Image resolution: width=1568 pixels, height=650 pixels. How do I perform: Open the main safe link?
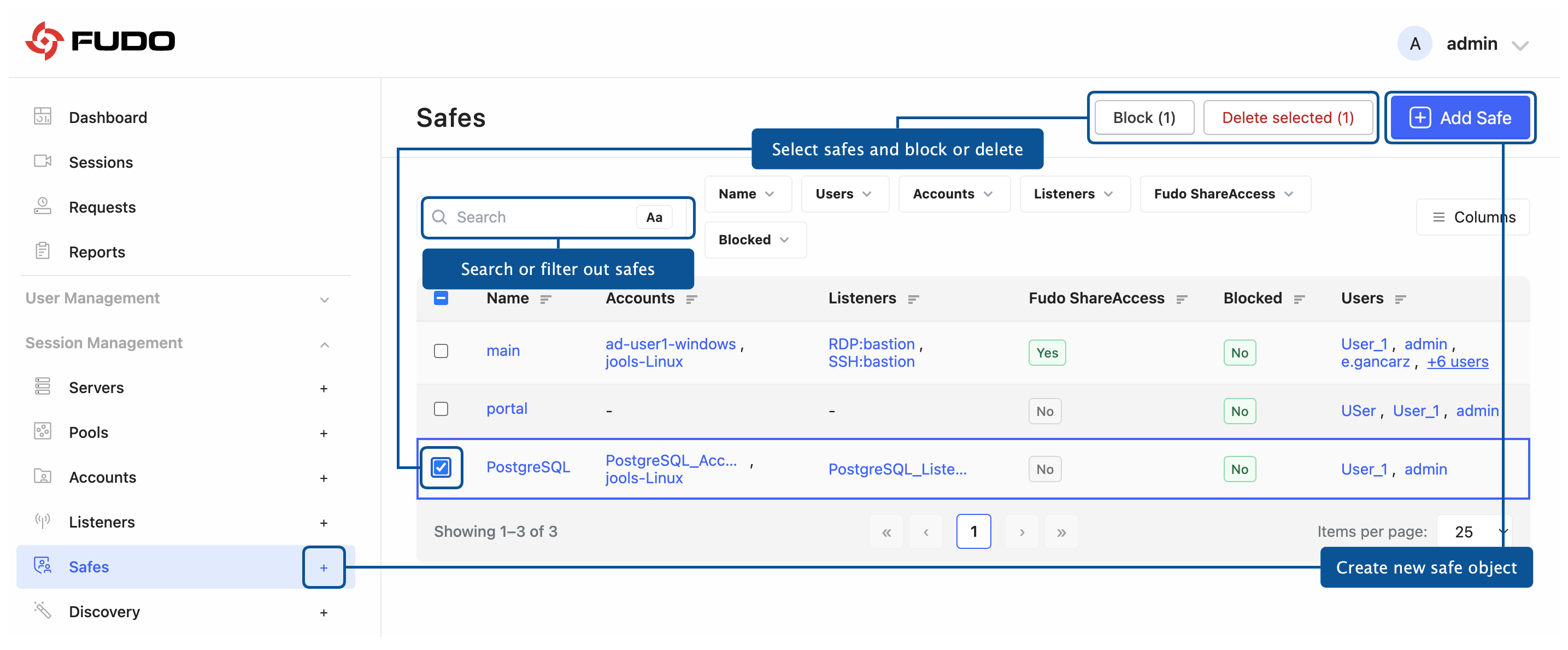point(503,351)
